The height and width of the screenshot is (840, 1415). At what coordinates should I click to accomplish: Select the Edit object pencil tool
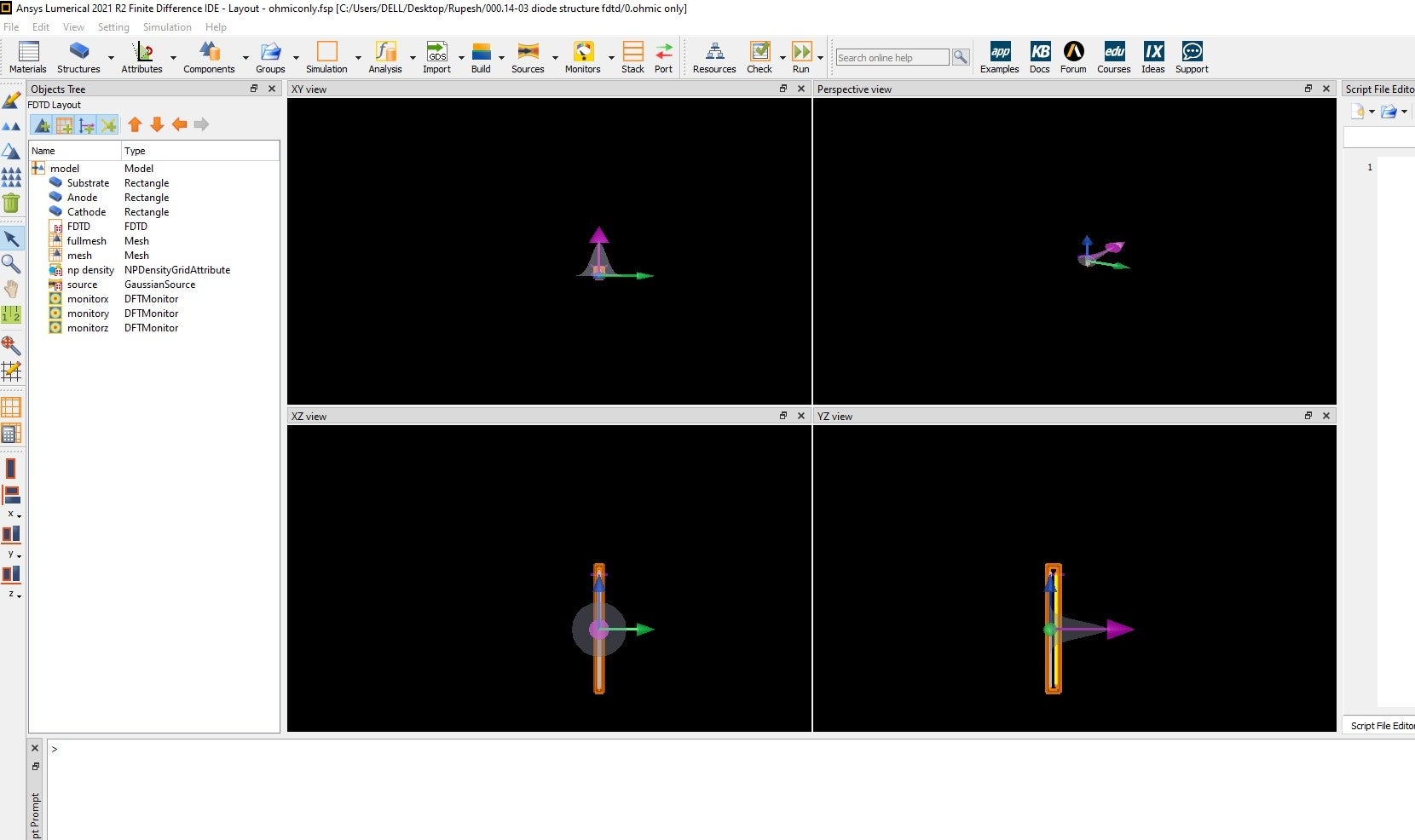11,101
